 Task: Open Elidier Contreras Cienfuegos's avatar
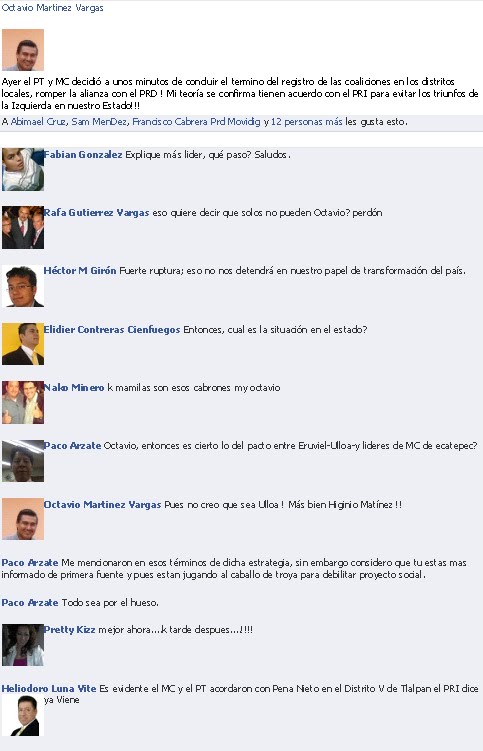point(23,344)
